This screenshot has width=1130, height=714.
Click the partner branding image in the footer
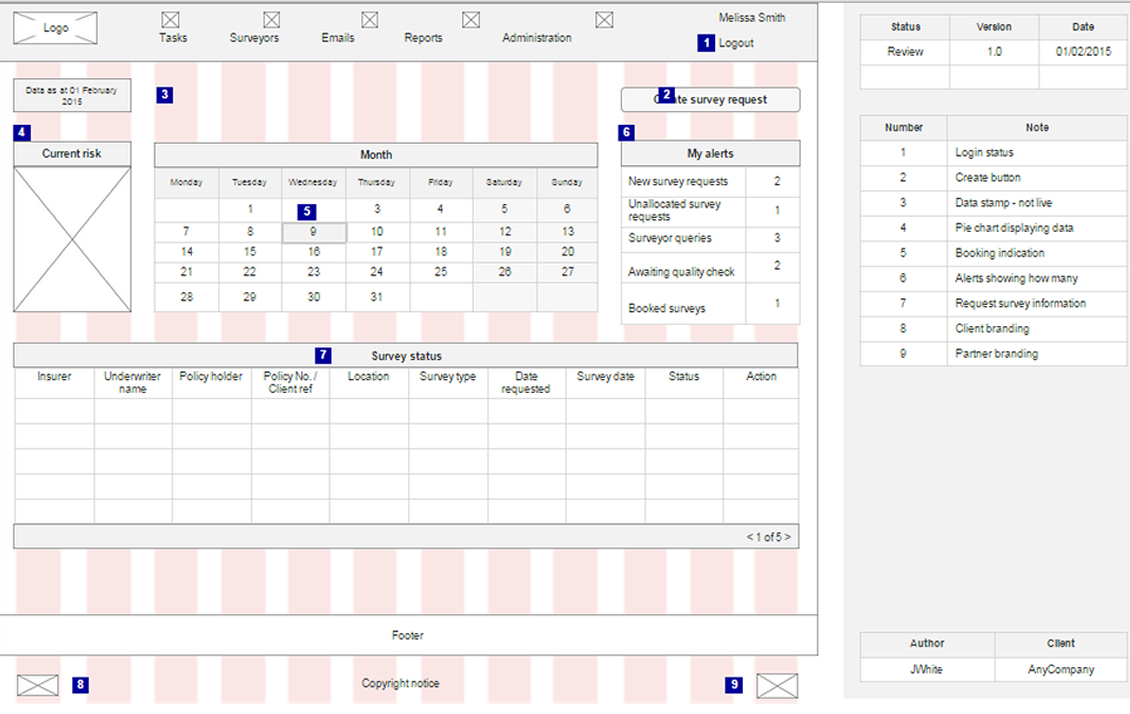click(777, 685)
